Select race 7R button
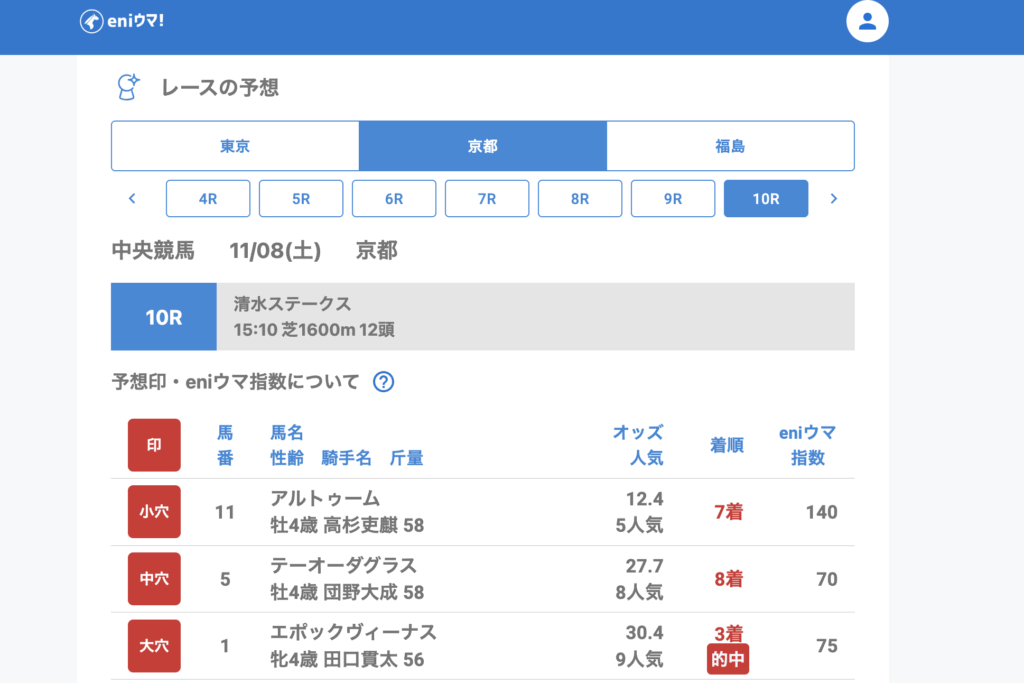This screenshot has height=683, width=1024. click(x=487, y=199)
